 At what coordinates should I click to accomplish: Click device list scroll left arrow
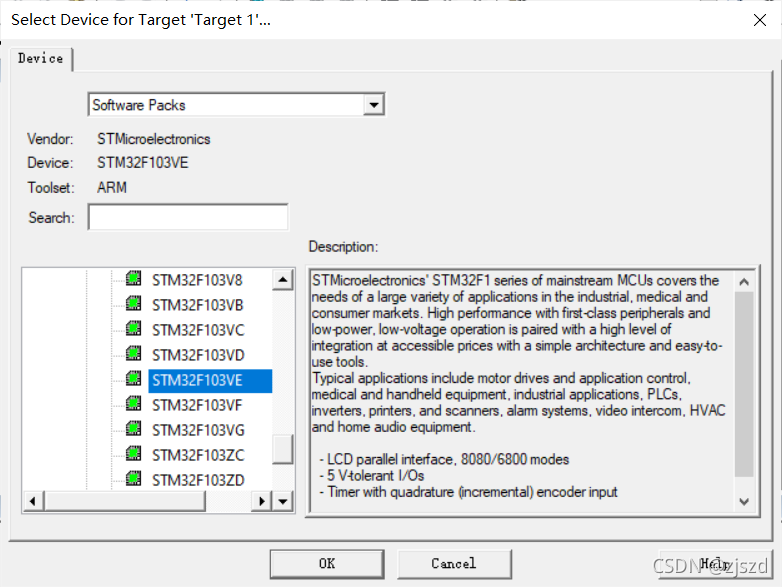pyautogui.click(x=33, y=501)
